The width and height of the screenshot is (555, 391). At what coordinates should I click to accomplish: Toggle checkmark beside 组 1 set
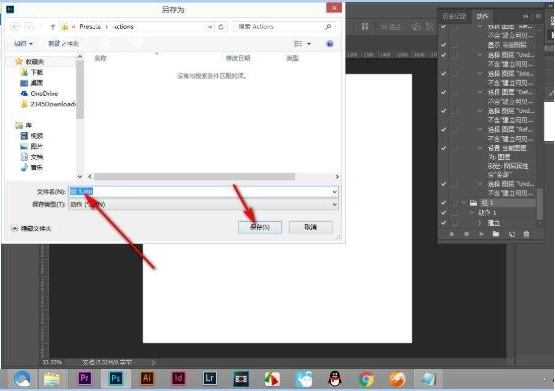click(x=444, y=203)
